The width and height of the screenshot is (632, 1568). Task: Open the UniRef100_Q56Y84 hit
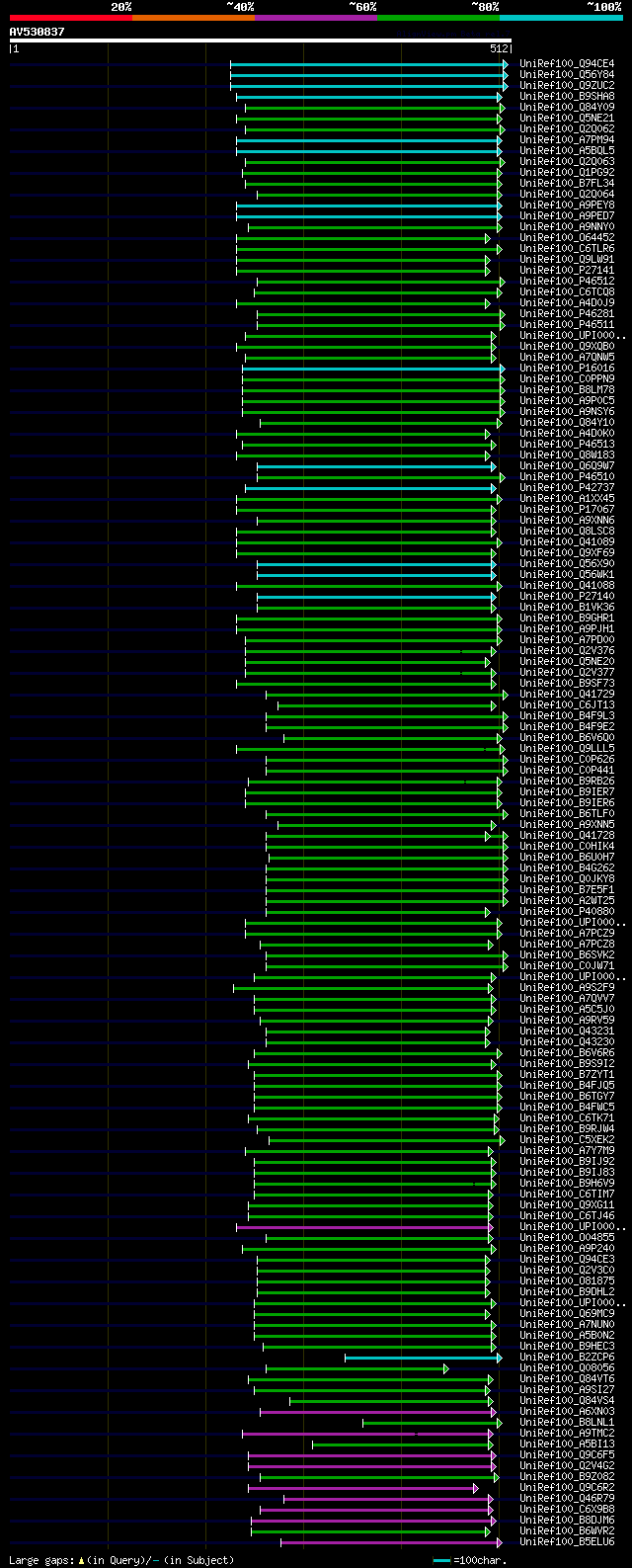567,74
